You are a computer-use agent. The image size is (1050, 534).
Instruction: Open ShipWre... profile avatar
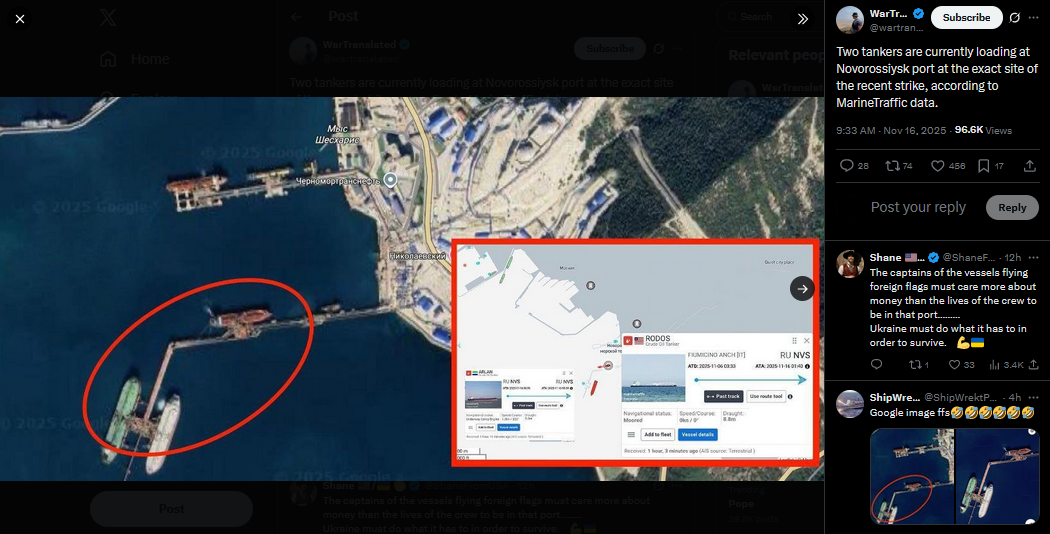[x=850, y=404]
